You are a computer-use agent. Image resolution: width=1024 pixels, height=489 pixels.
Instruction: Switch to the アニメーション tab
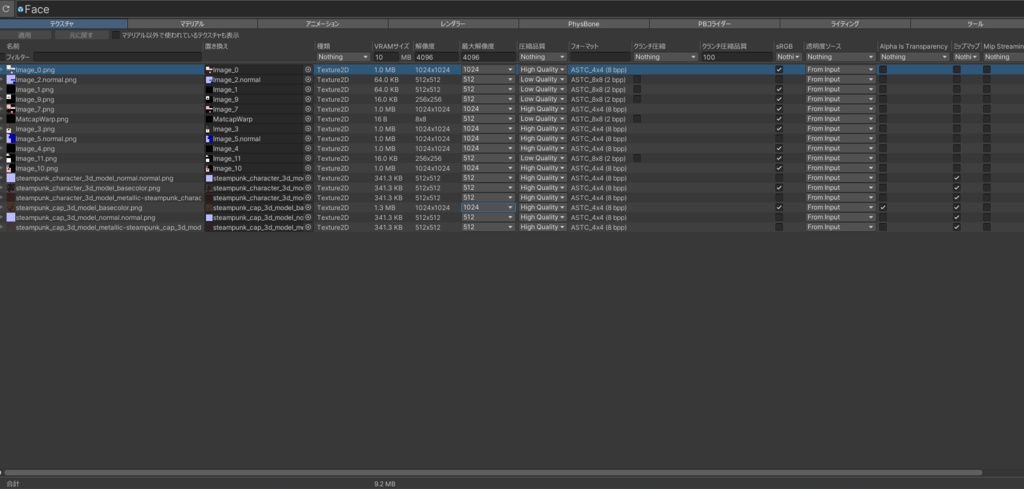323,24
